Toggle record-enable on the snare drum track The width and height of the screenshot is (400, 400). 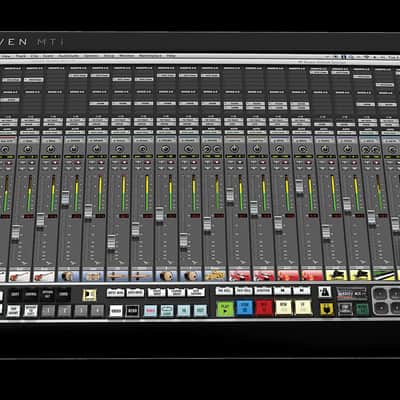101,162
